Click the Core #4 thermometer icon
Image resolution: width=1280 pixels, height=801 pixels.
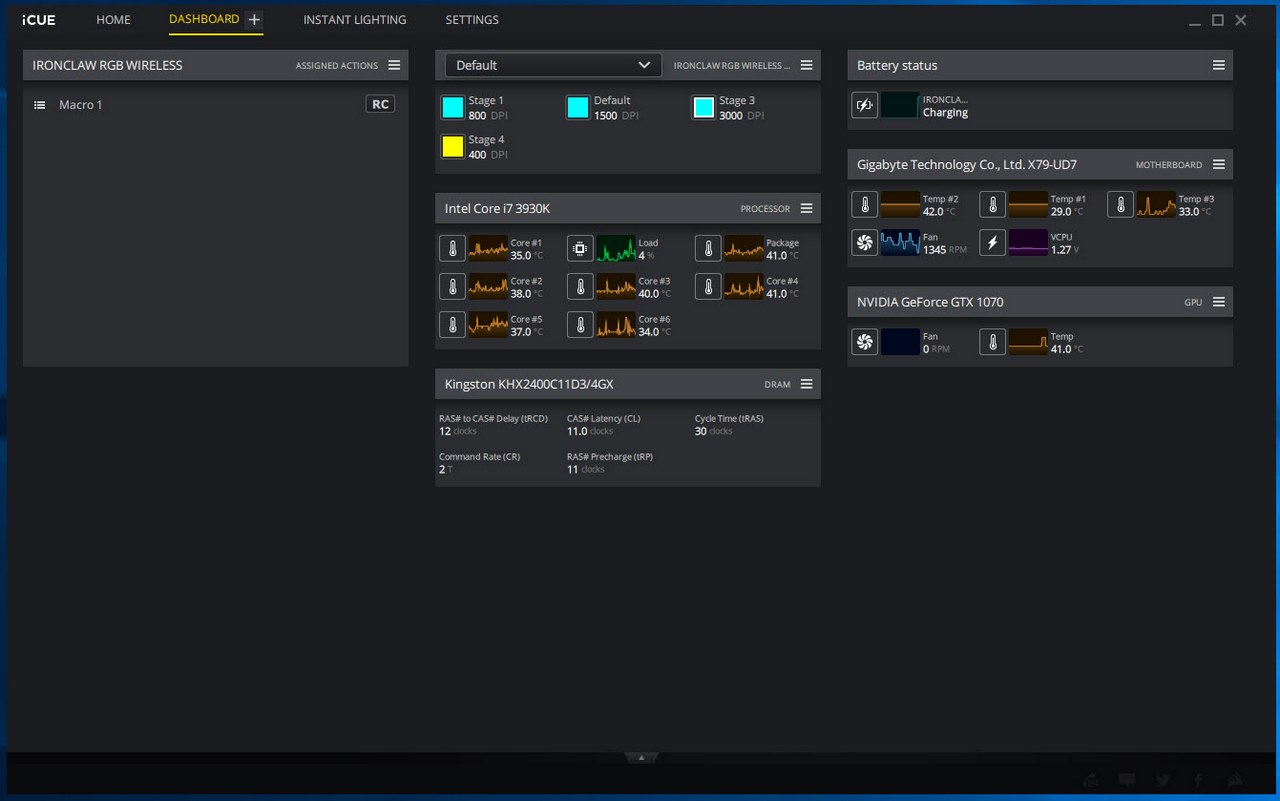(x=708, y=287)
